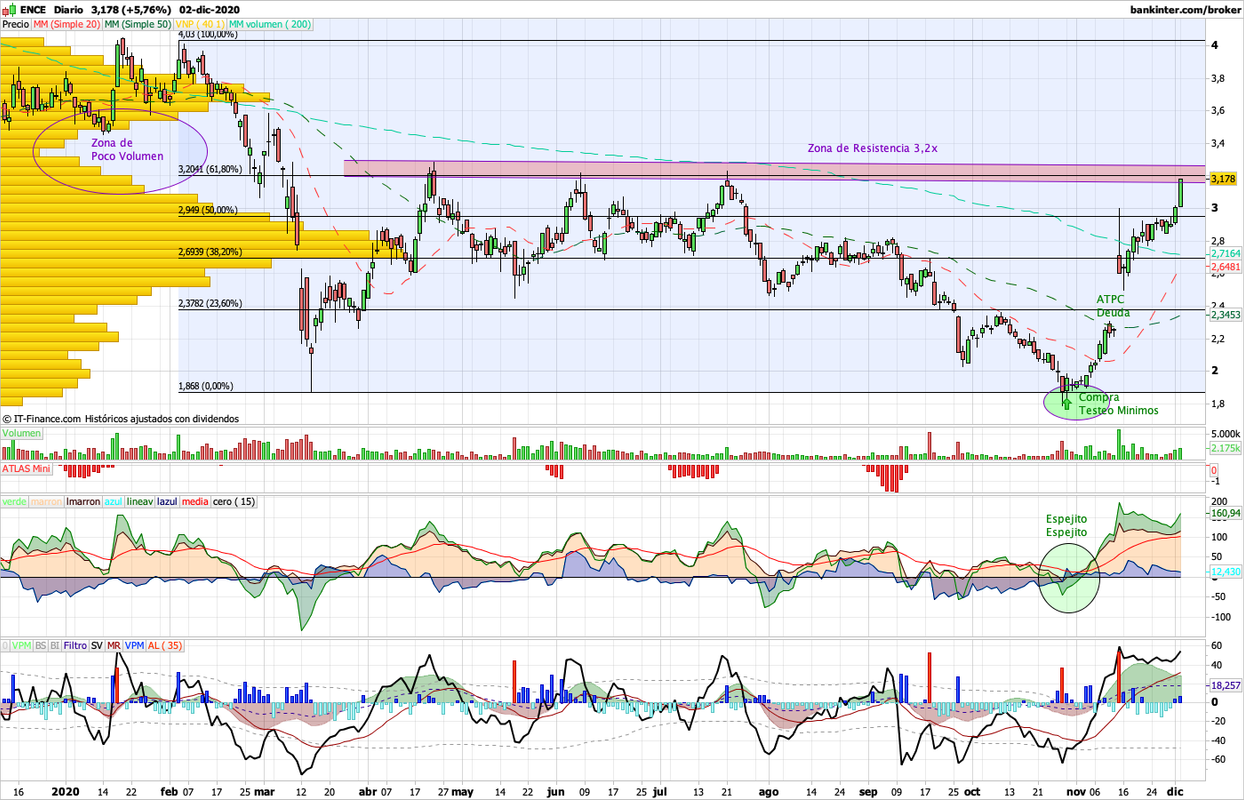Click the red media series label
Image resolution: width=1244 pixels, height=800 pixels.
tap(196, 501)
